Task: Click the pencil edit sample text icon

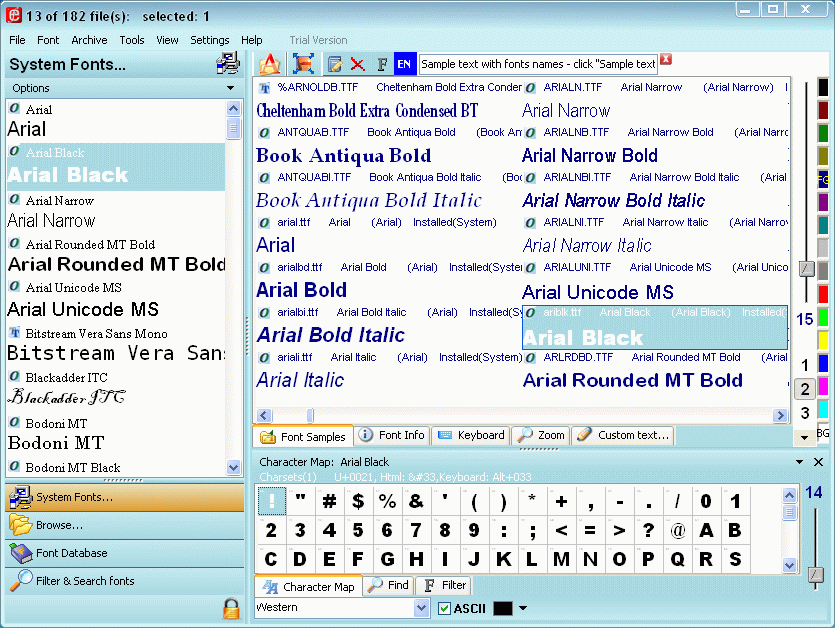Action: (x=334, y=63)
